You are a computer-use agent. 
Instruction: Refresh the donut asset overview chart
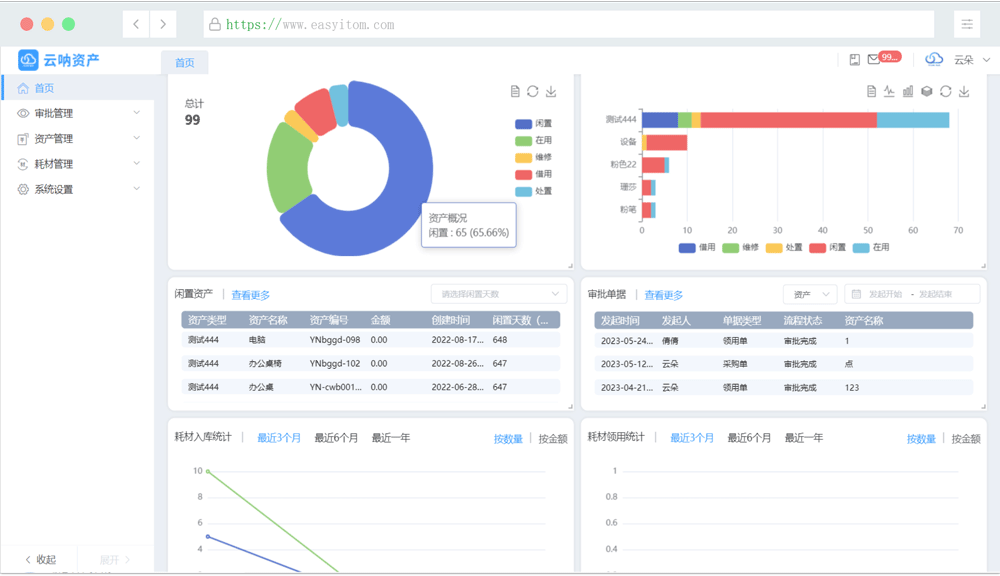pos(533,92)
